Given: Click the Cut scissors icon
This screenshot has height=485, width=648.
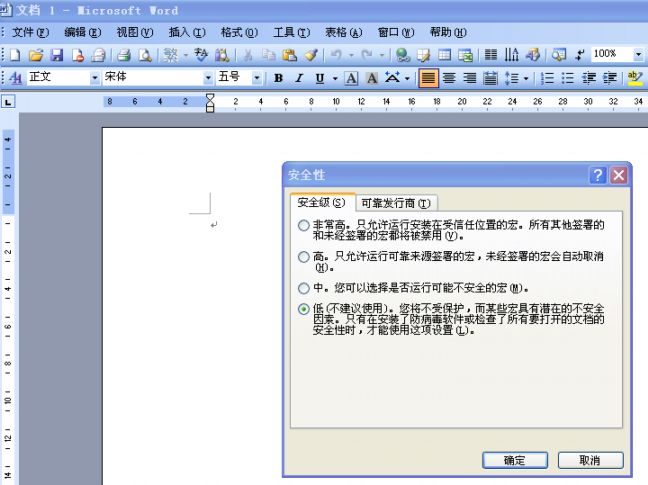Looking at the screenshot, I should pos(248,55).
